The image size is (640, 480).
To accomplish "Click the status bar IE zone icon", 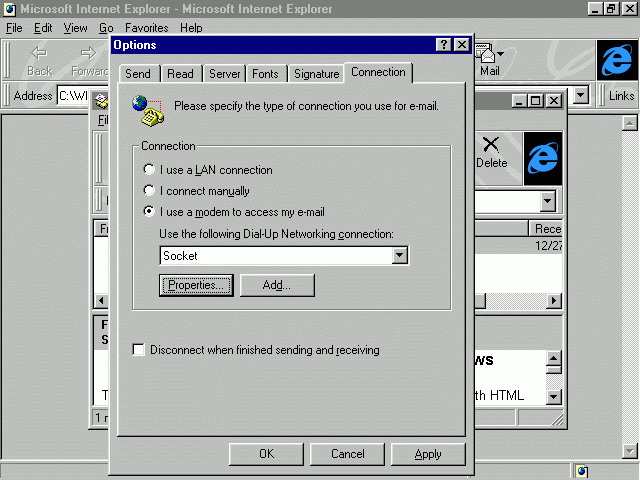I will 582,471.
